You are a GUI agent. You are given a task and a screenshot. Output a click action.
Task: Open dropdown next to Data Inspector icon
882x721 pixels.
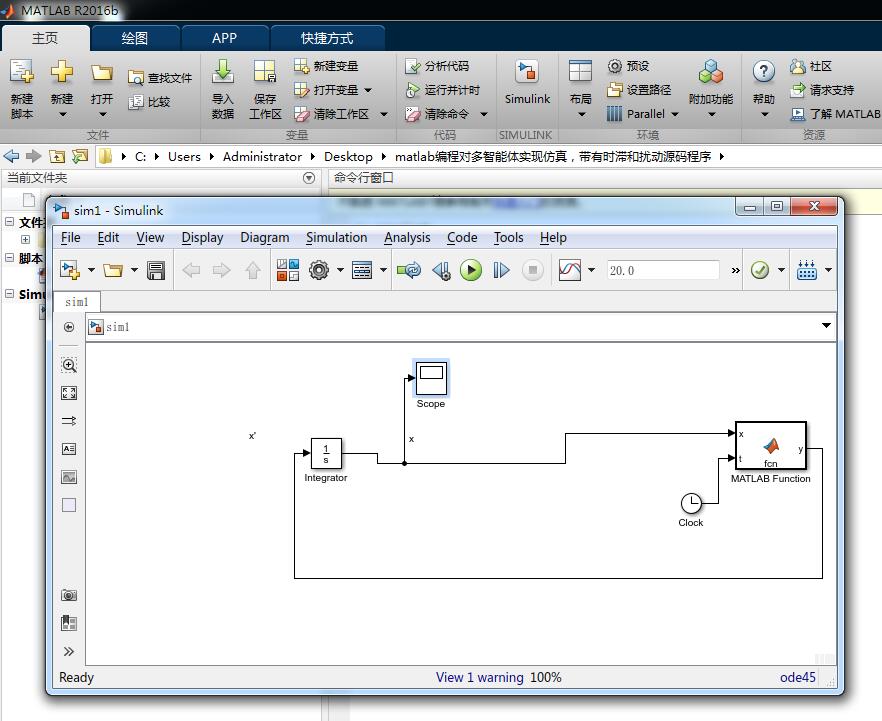pyautogui.click(x=591, y=271)
